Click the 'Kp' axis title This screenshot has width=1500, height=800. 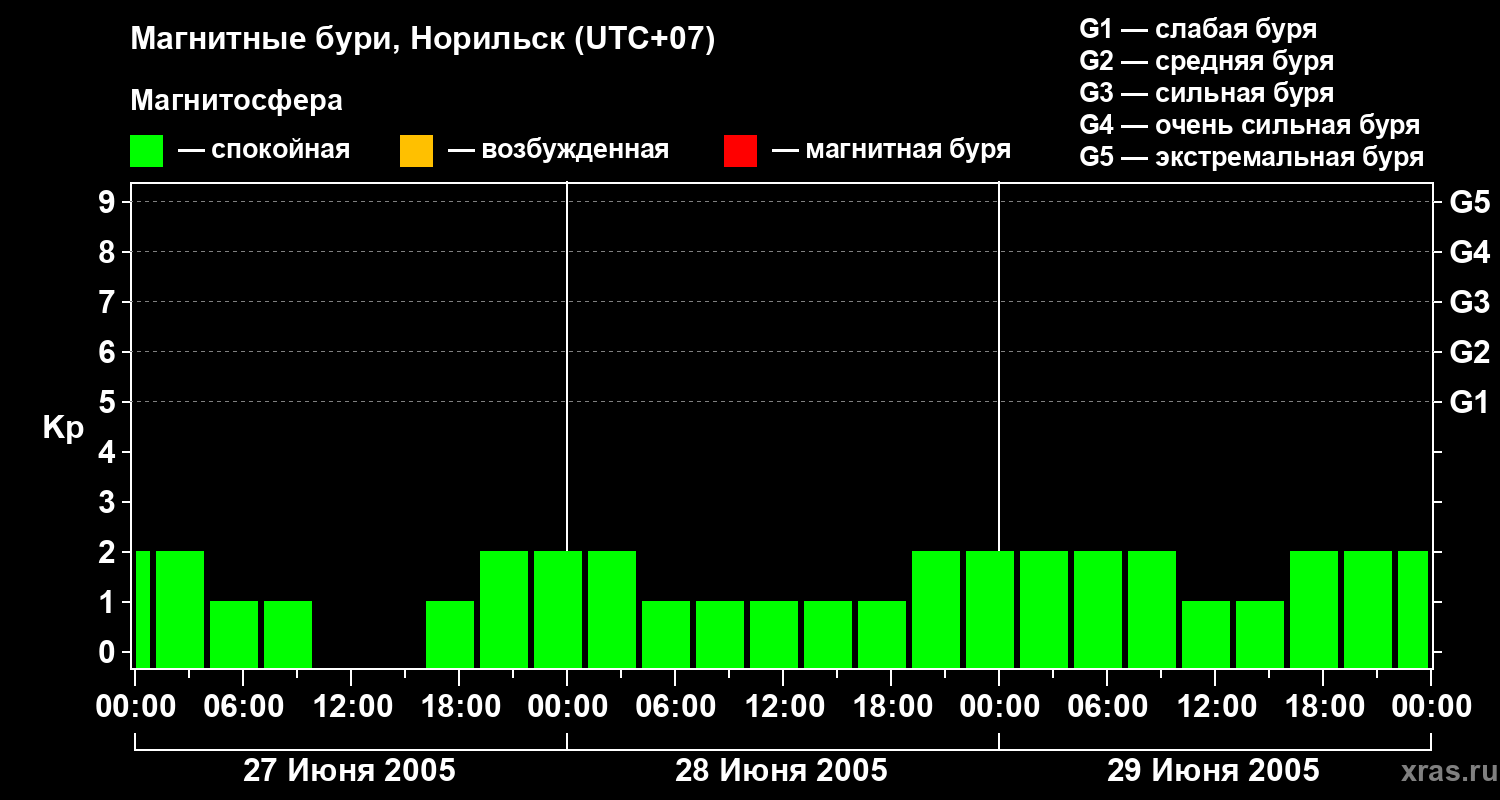[63, 428]
